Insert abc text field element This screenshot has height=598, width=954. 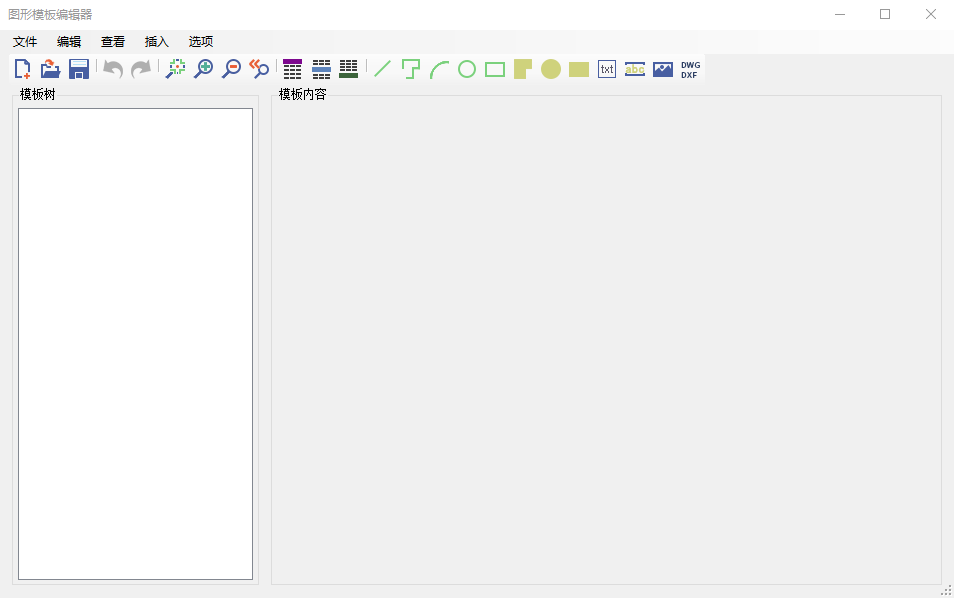coord(635,69)
